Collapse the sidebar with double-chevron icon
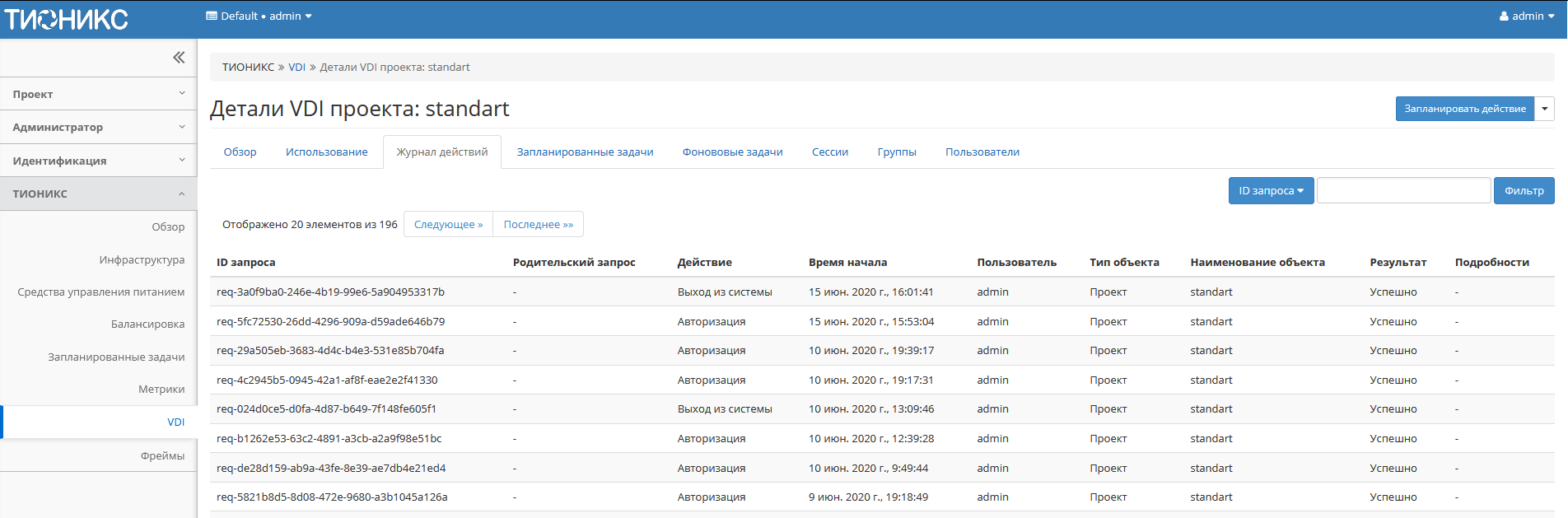 (179, 58)
